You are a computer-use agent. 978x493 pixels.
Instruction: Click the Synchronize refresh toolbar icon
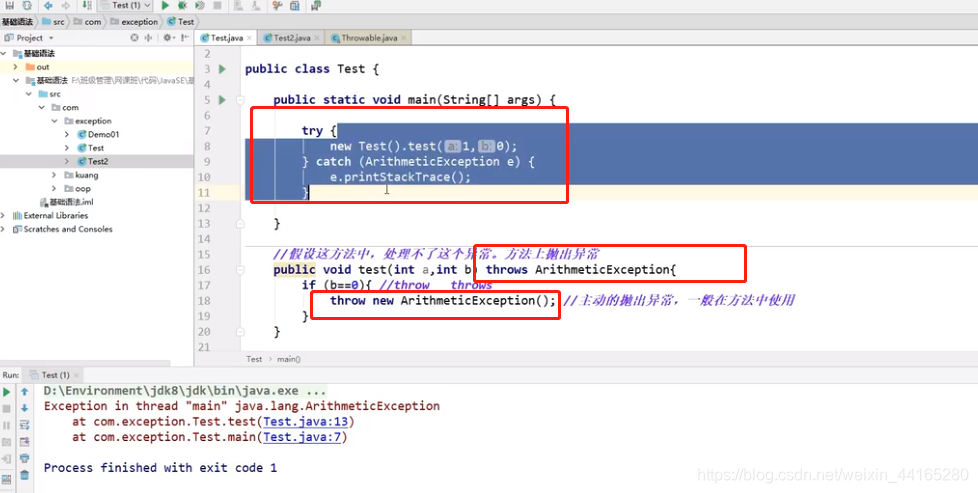point(26,5)
